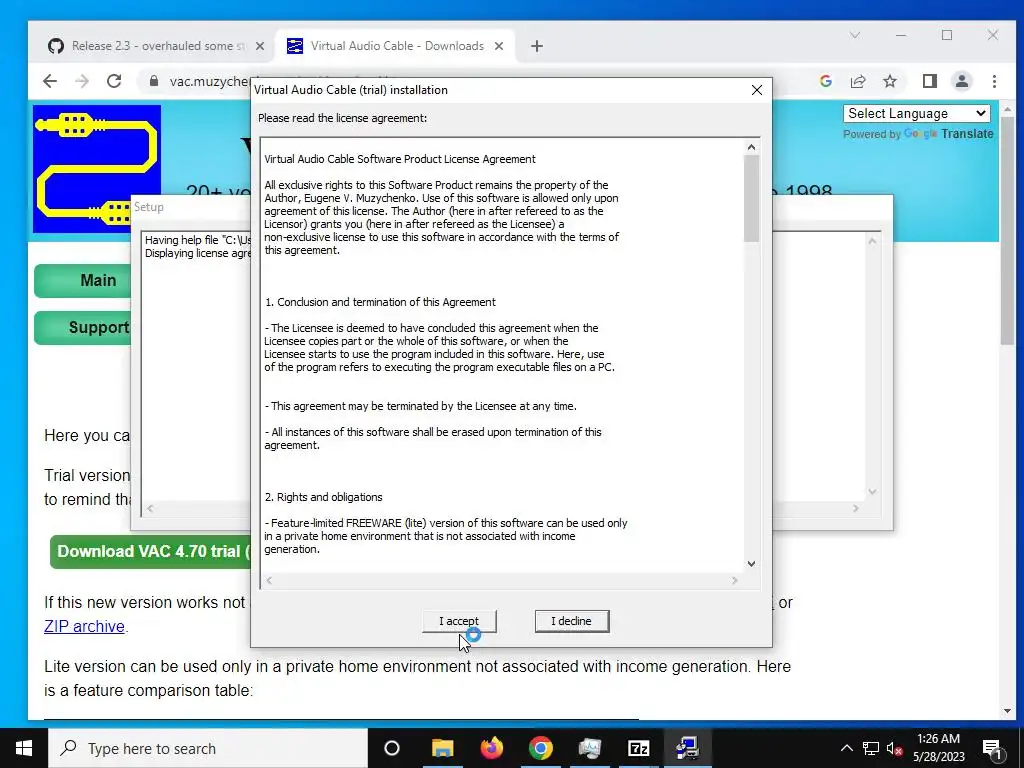Click Setup window horizontal scroll left arrow
The image size is (1024, 768).
click(150, 508)
